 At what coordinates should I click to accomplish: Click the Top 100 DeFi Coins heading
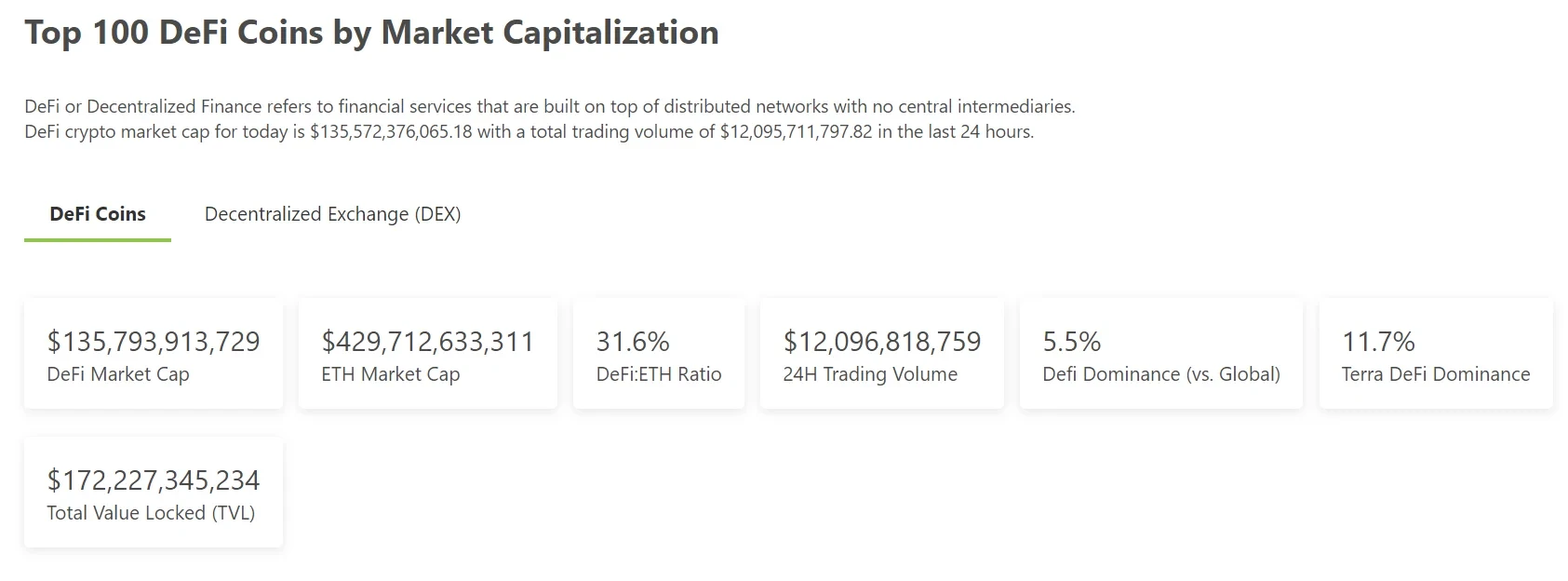click(371, 33)
